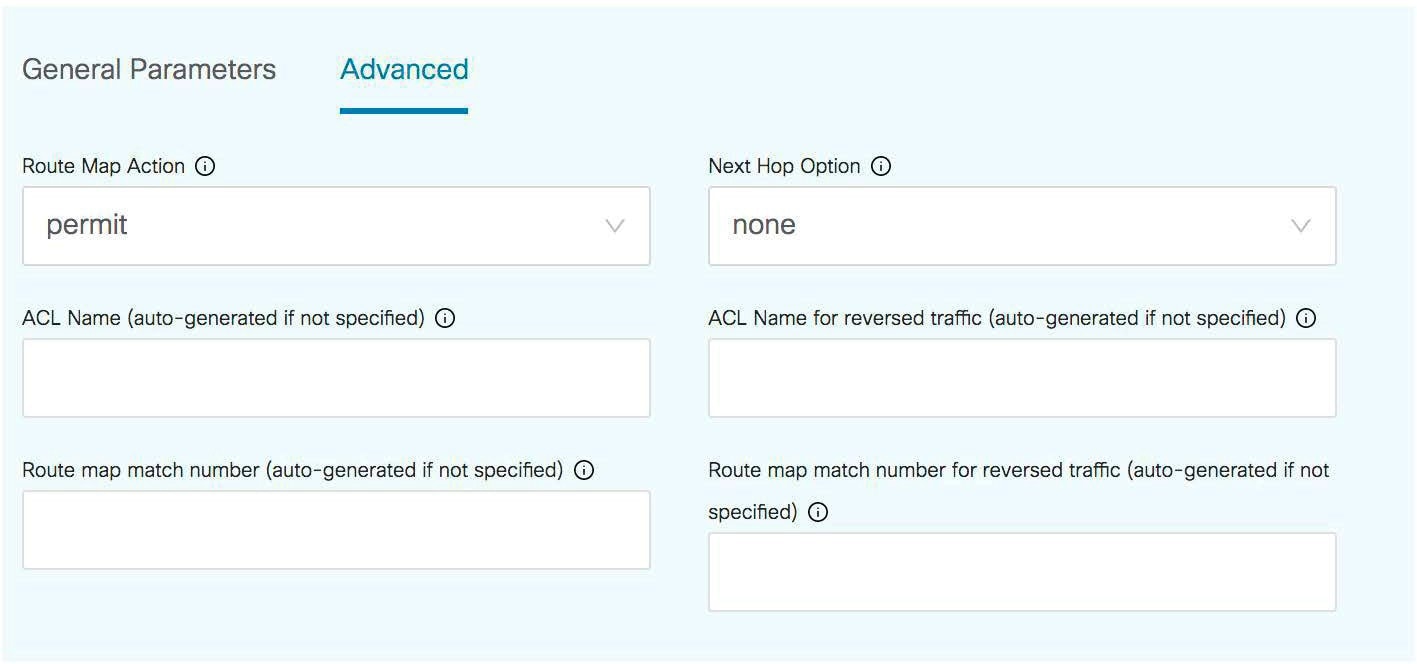This screenshot has height=664, width=1417.
Task: View help icon for Route map match number
Action: [585, 470]
